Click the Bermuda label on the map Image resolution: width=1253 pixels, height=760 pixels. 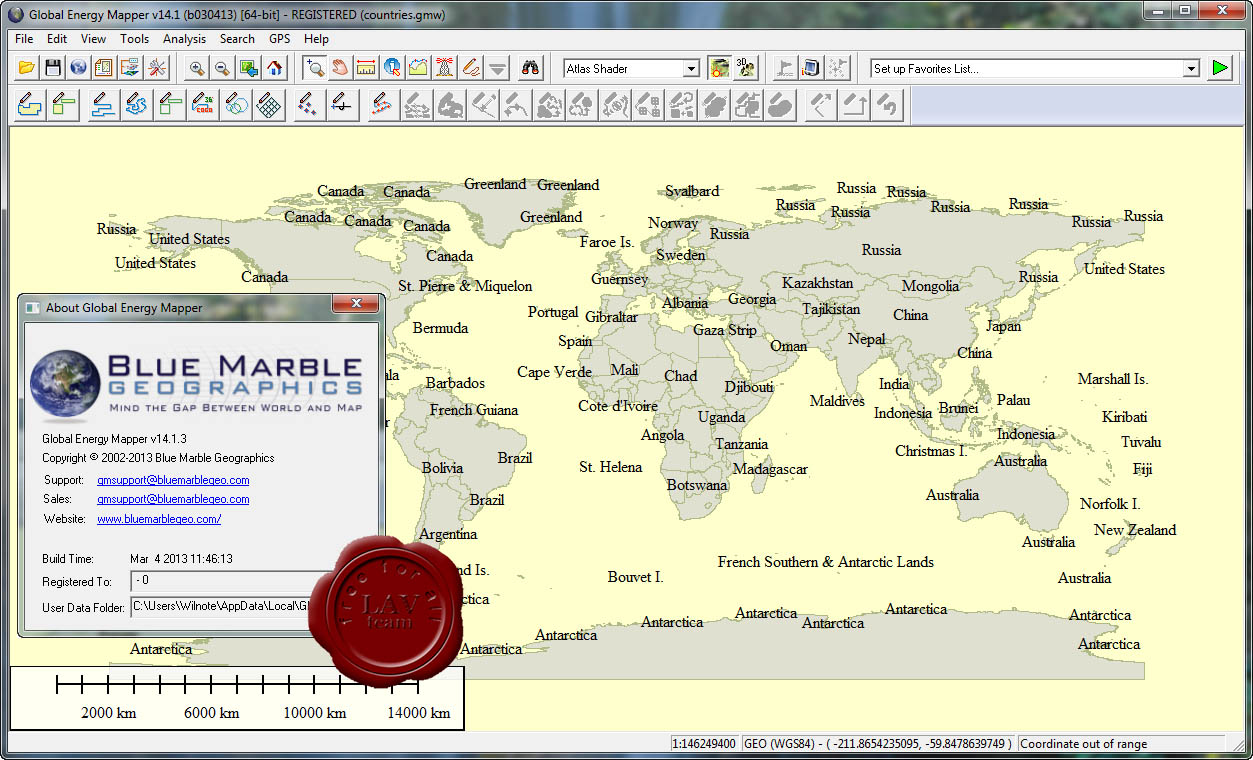click(440, 328)
